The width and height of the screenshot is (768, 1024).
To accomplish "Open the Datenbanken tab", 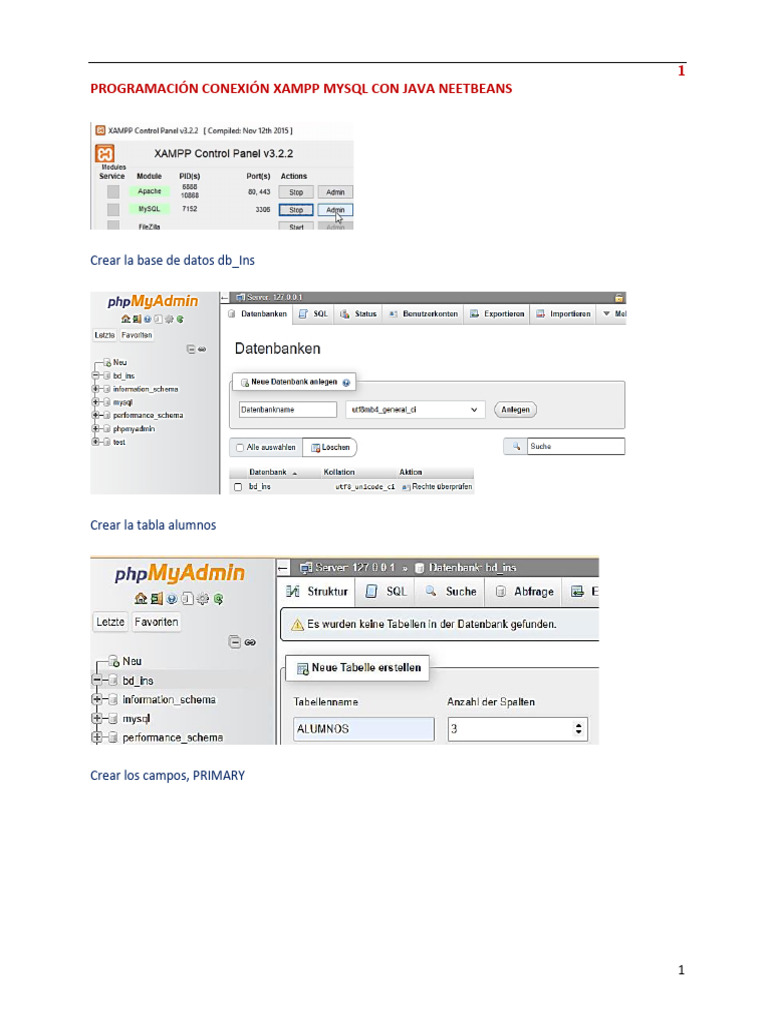I will [258, 314].
